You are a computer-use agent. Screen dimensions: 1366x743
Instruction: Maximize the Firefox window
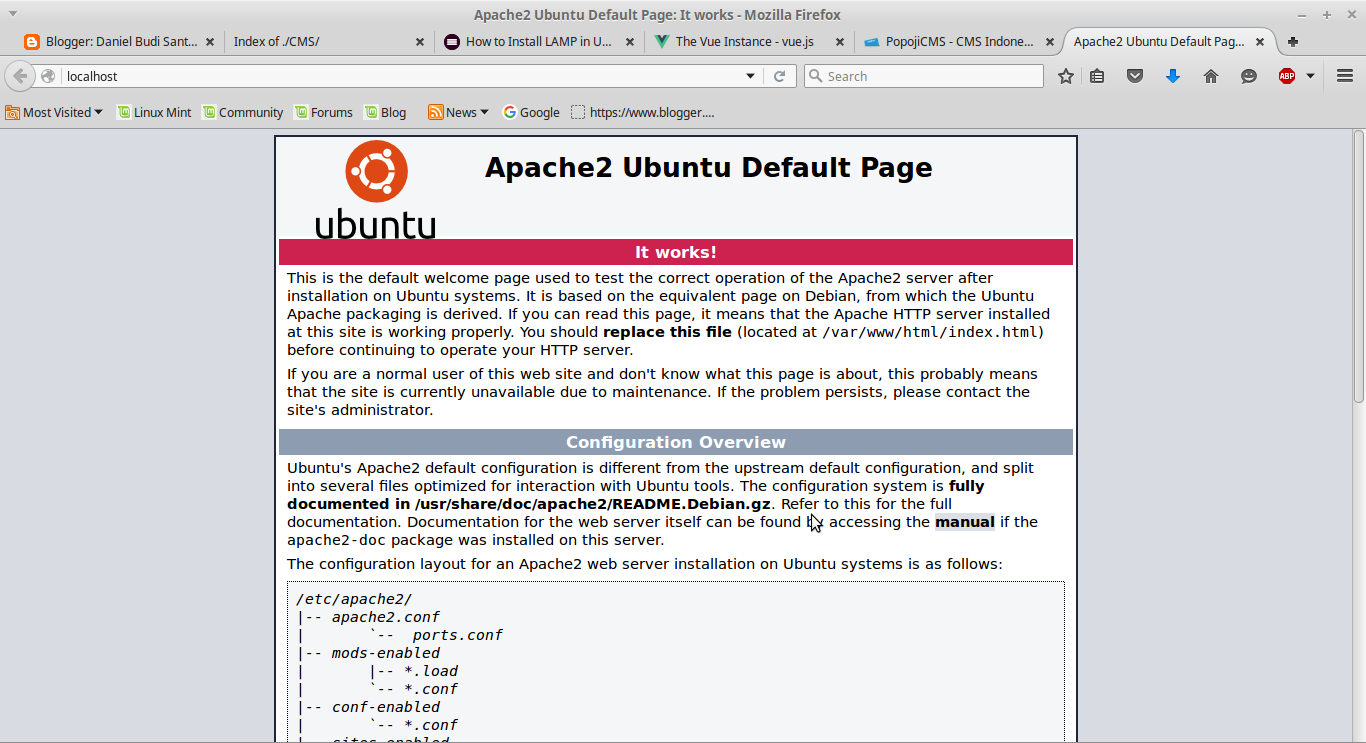point(1327,14)
